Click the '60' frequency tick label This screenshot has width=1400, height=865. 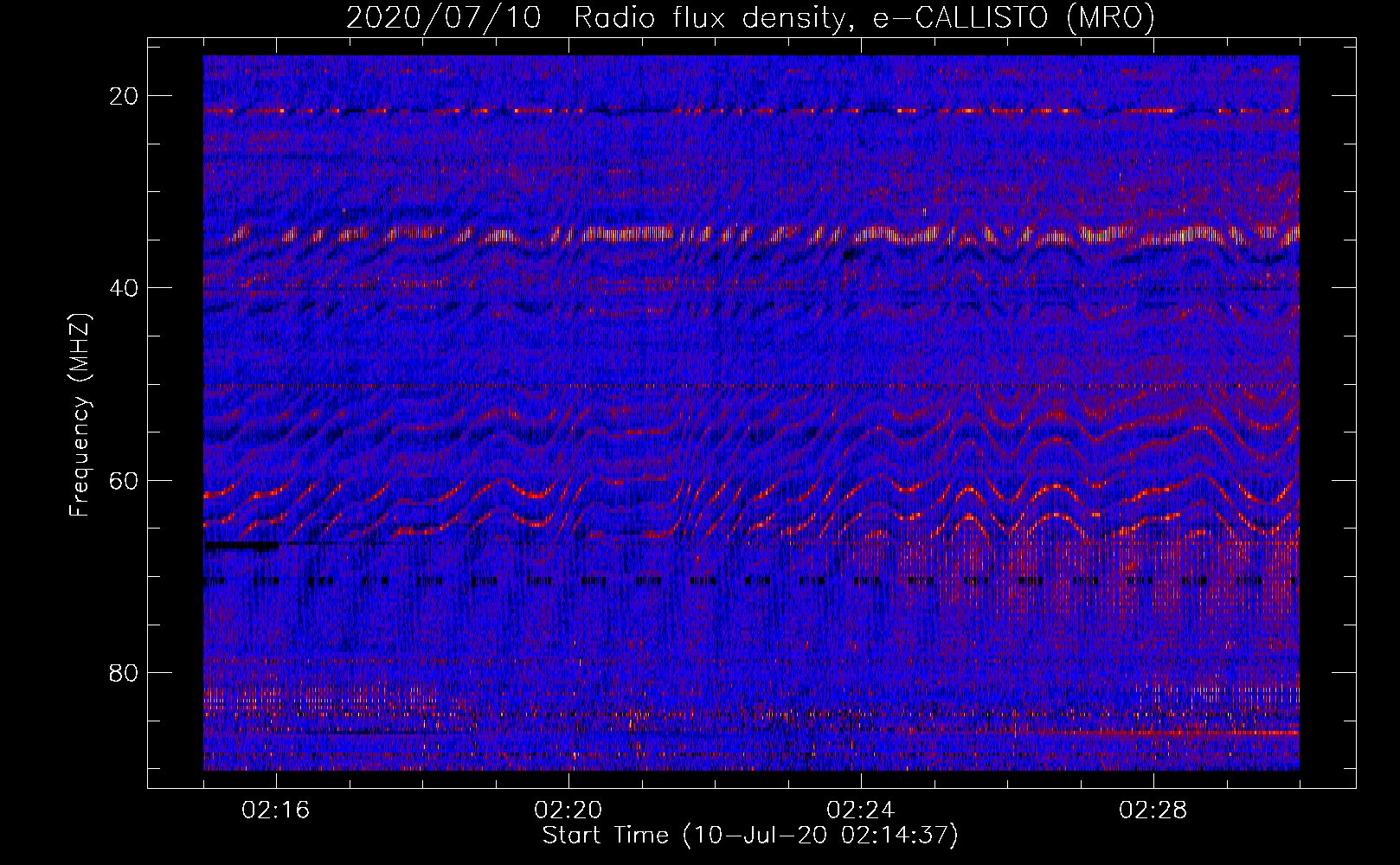coord(124,480)
